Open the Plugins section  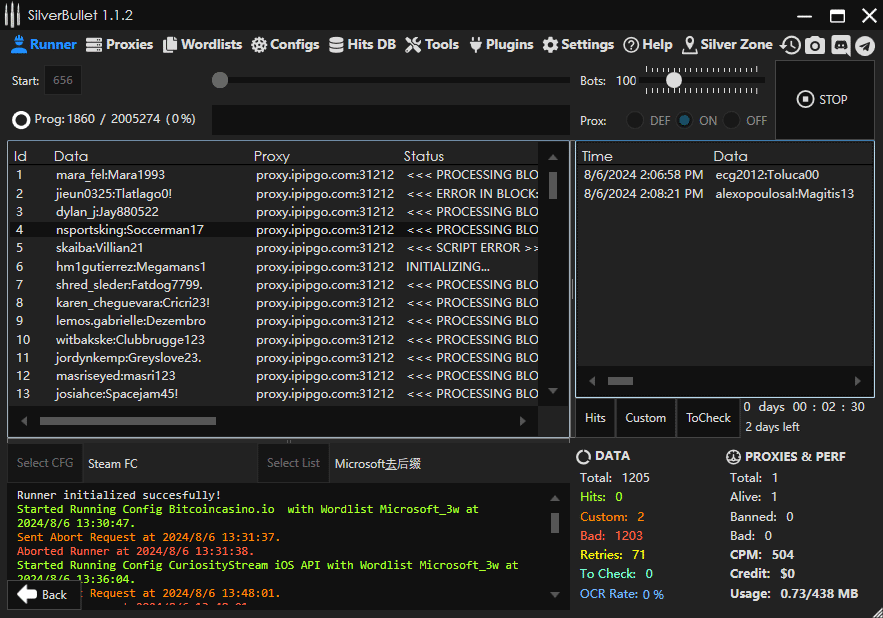tap(501, 45)
